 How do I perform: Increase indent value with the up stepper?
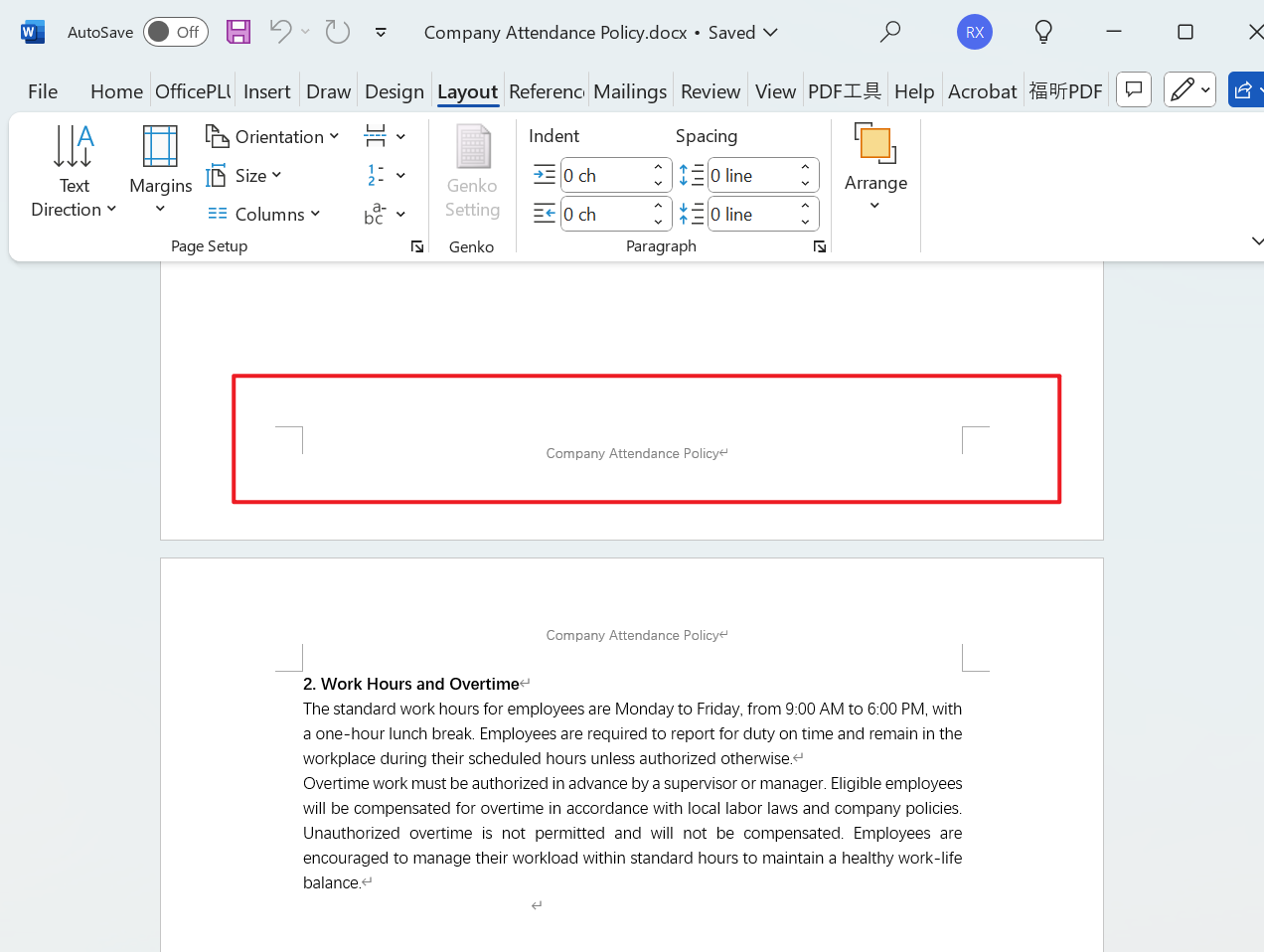click(658, 167)
